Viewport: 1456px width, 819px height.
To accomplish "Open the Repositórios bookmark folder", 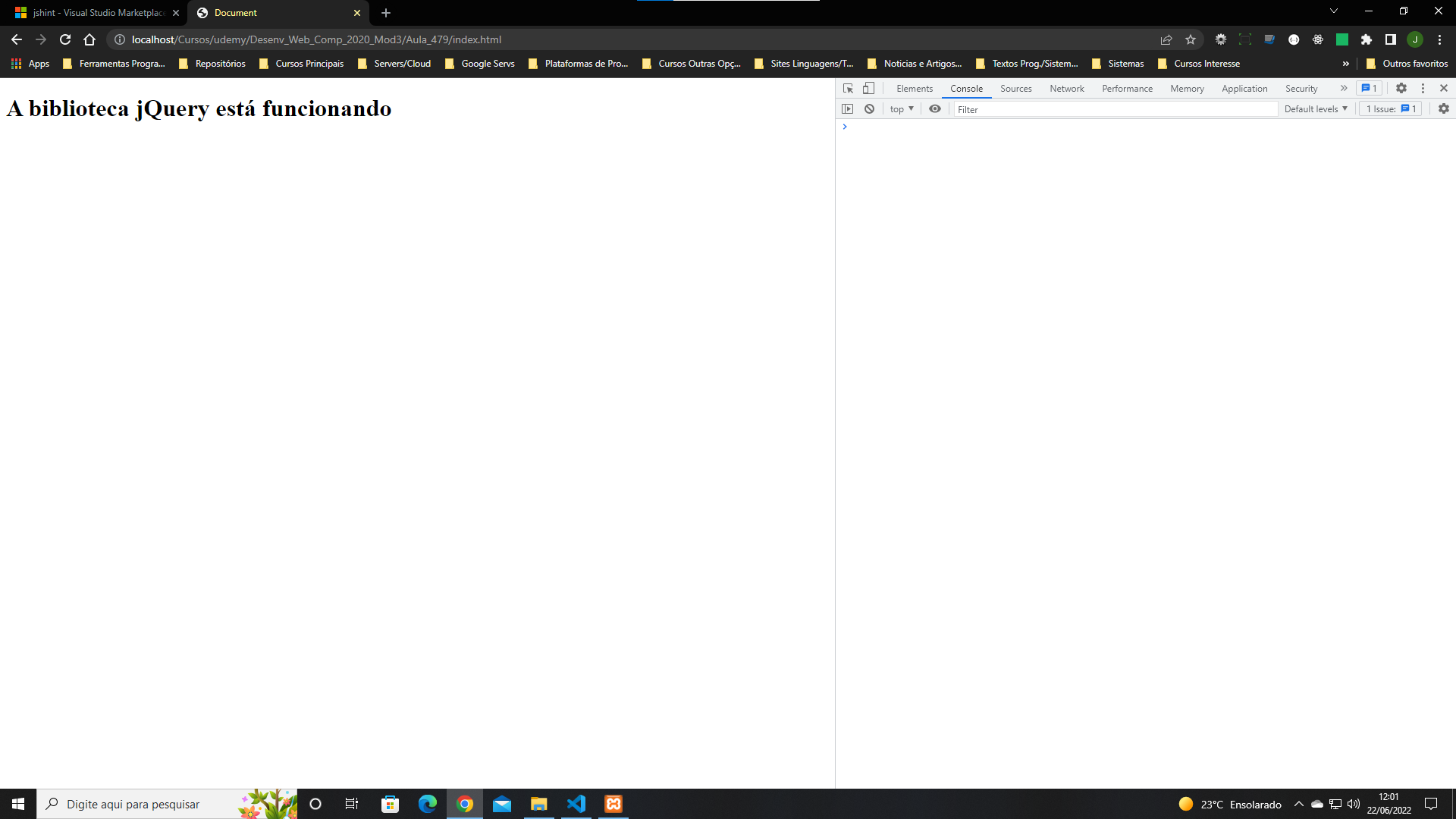I will (x=212, y=64).
